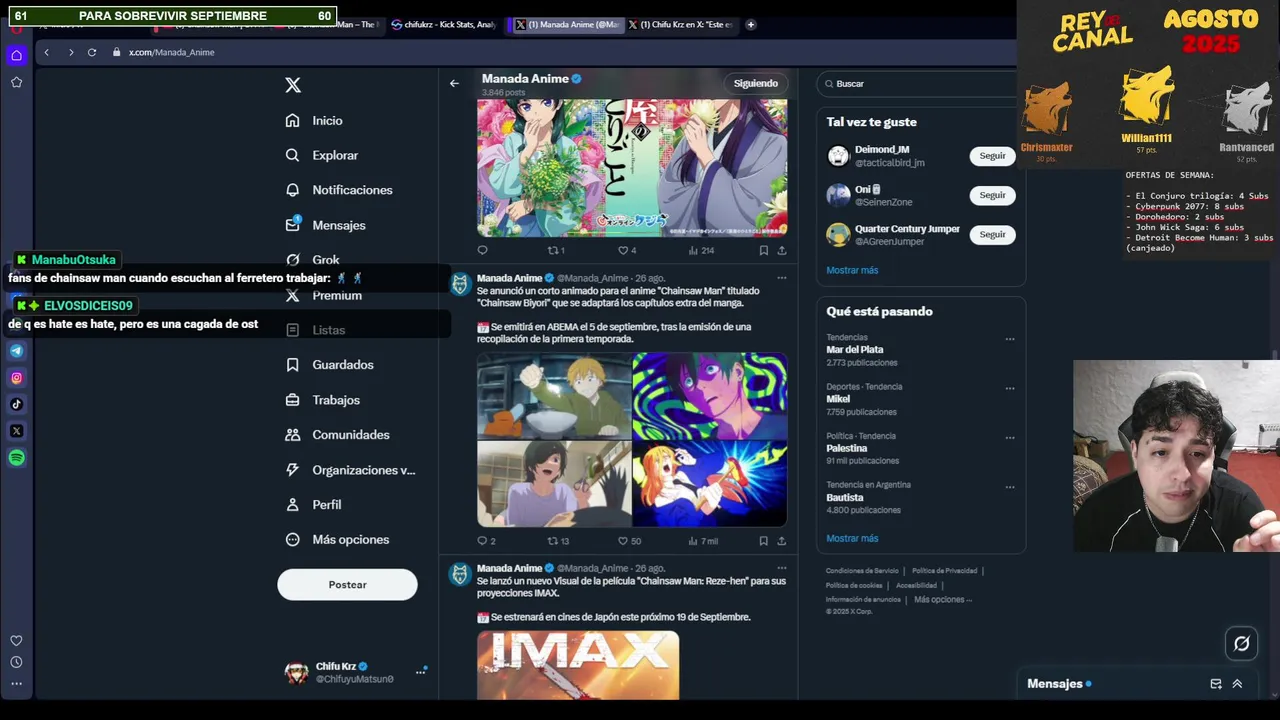Switch to Chifu Krz en X tab

point(680,24)
